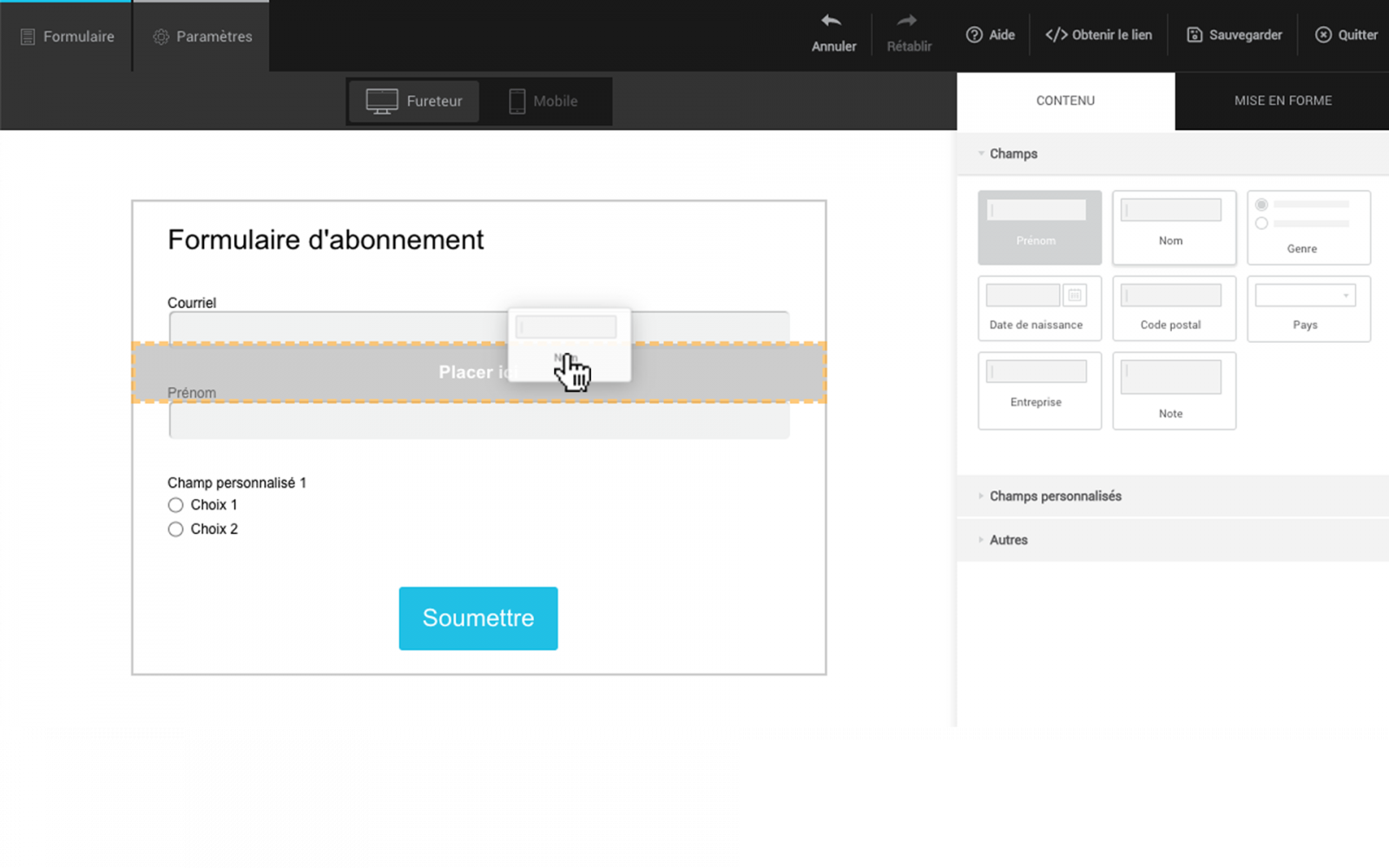Save the form with Sauvegarder
The width and height of the screenshot is (1389, 868).
point(1234,35)
